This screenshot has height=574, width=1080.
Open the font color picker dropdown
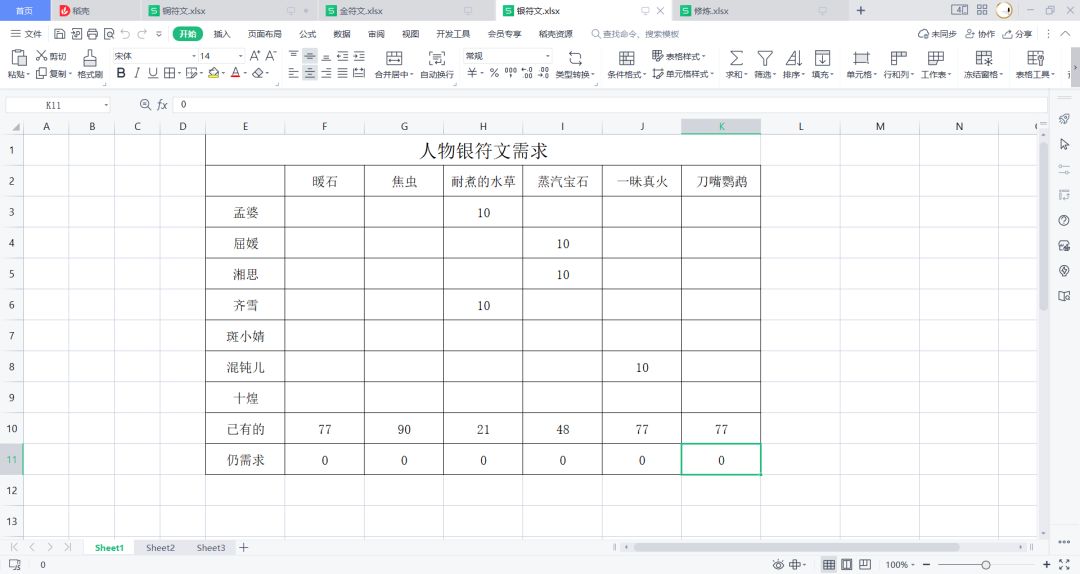245,73
